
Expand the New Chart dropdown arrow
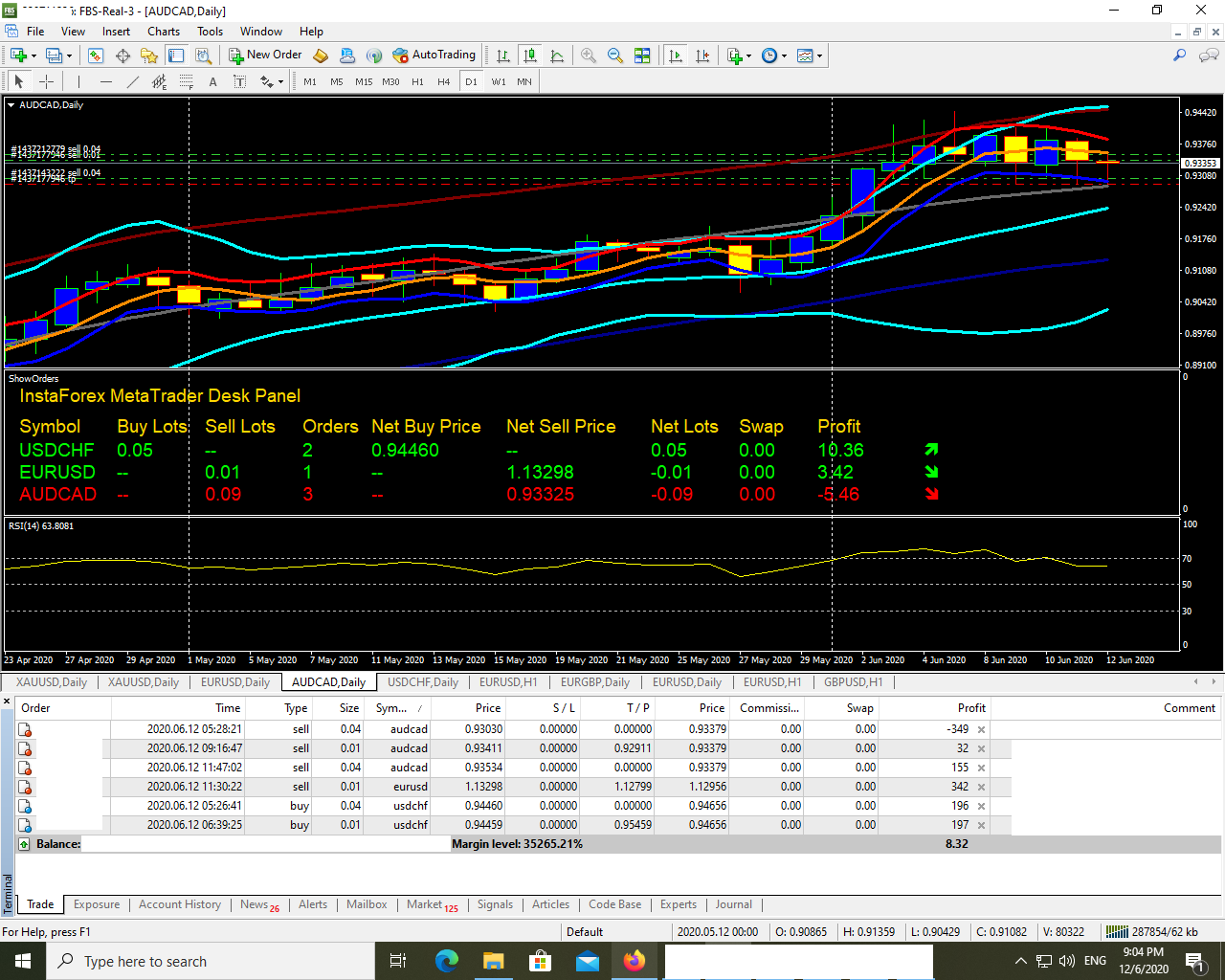click(33, 56)
